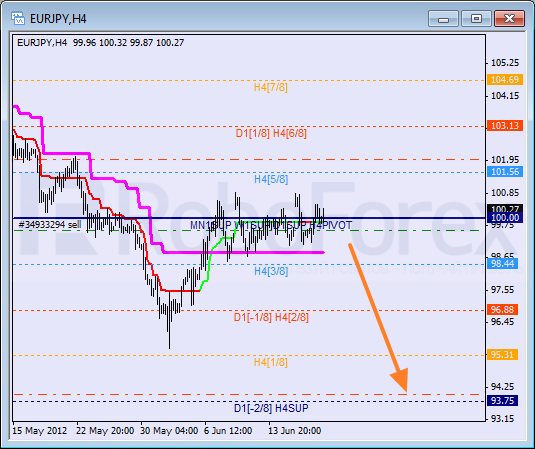Click the EURJPY,H4 title bar text

click(58, 18)
